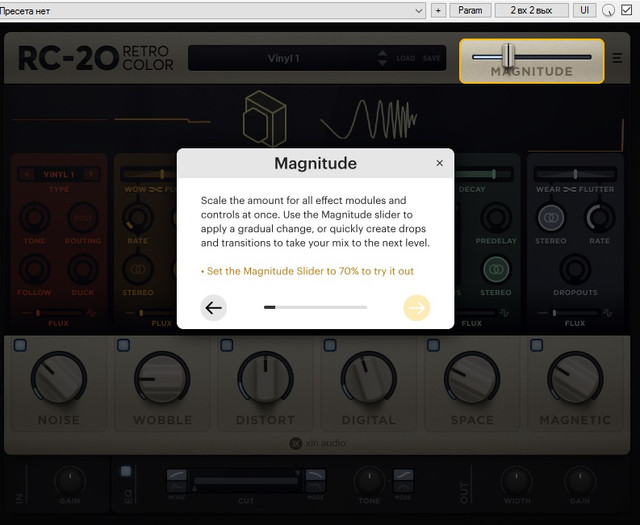Click the flux waveform icon in magnetic module

pyautogui.click(x=608, y=313)
